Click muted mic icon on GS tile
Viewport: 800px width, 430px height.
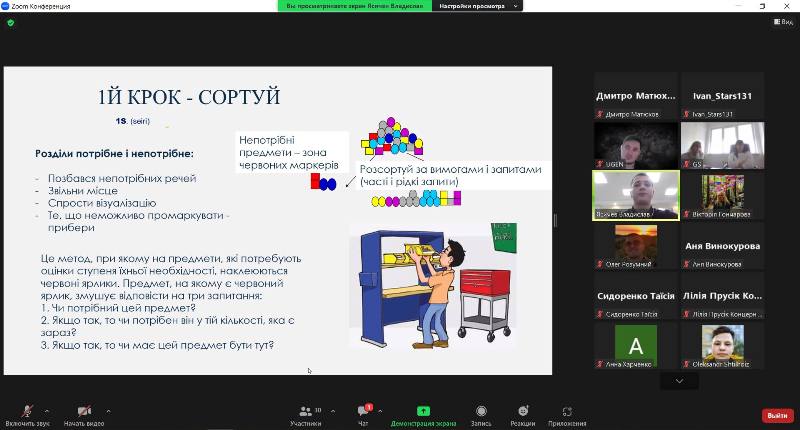[x=687, y=164]
